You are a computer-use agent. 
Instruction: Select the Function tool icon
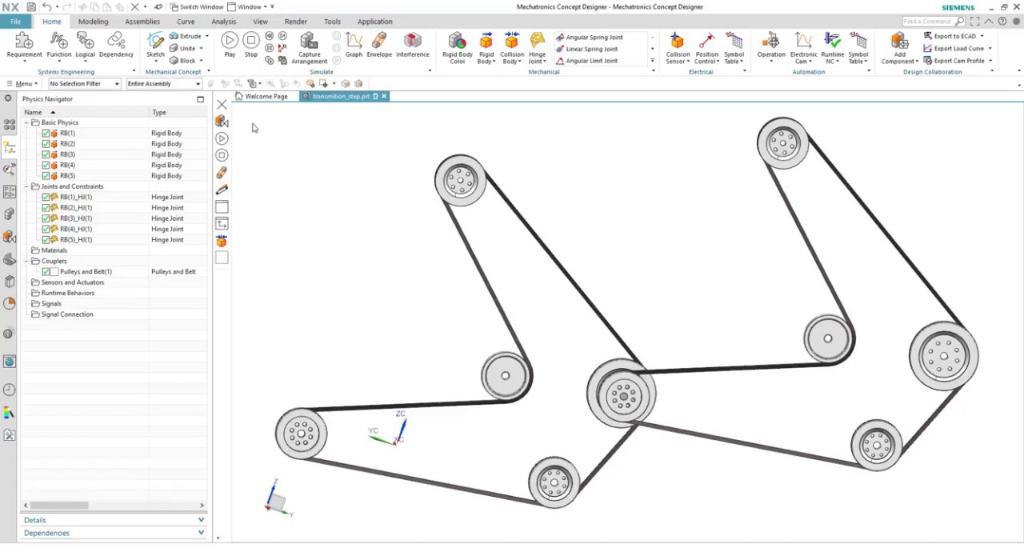coord(58,41)
